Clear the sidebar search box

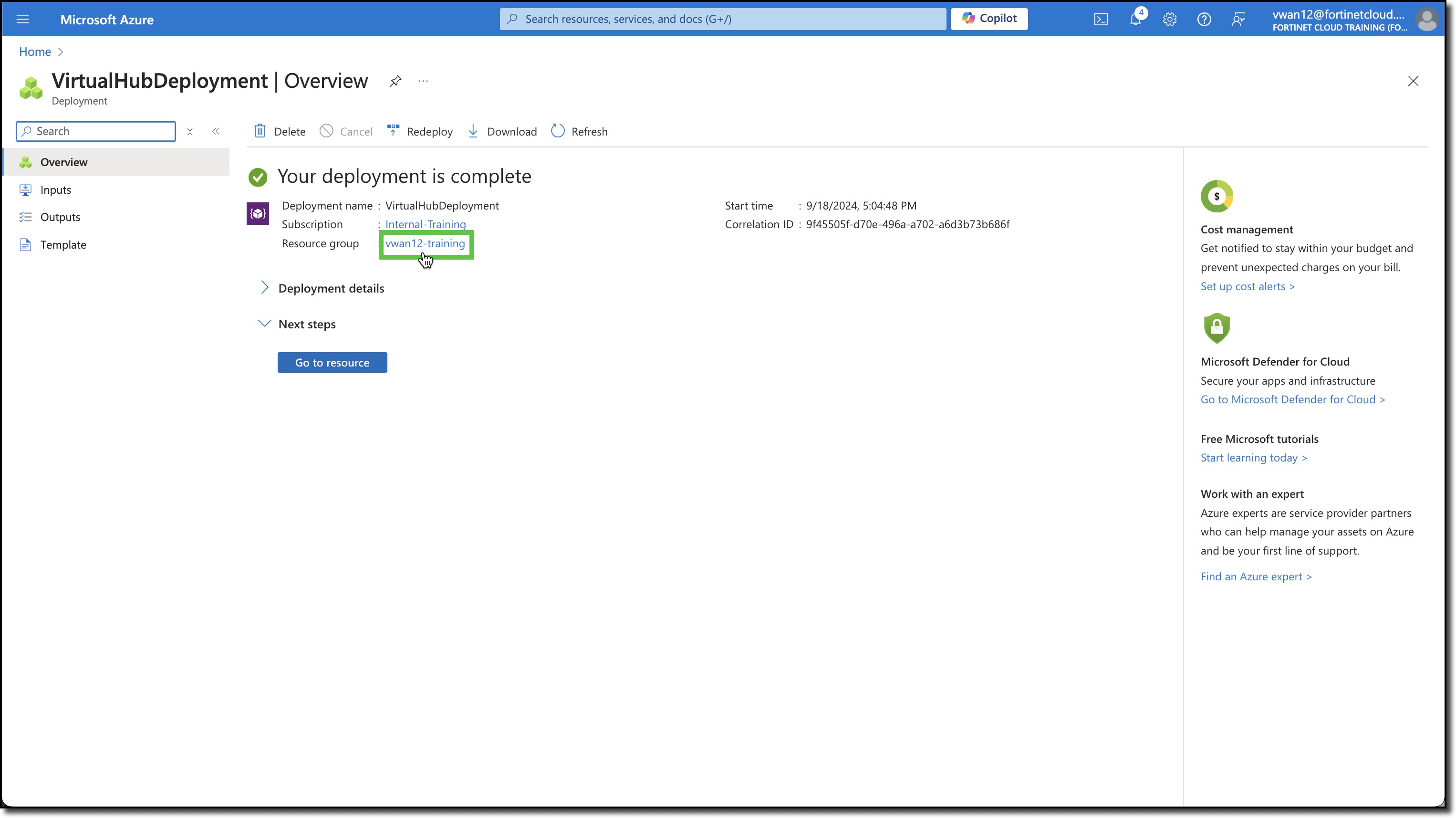click(x=190, y=131)
